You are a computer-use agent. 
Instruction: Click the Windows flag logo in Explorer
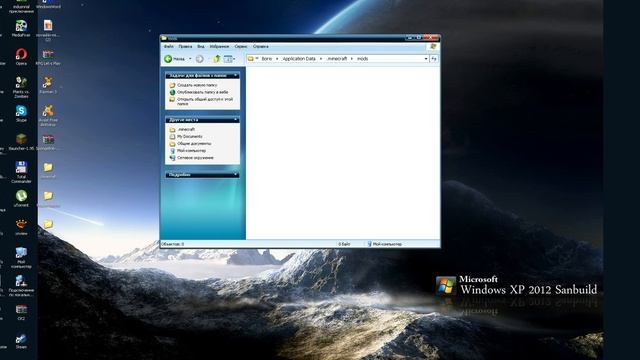coord(433,47)
